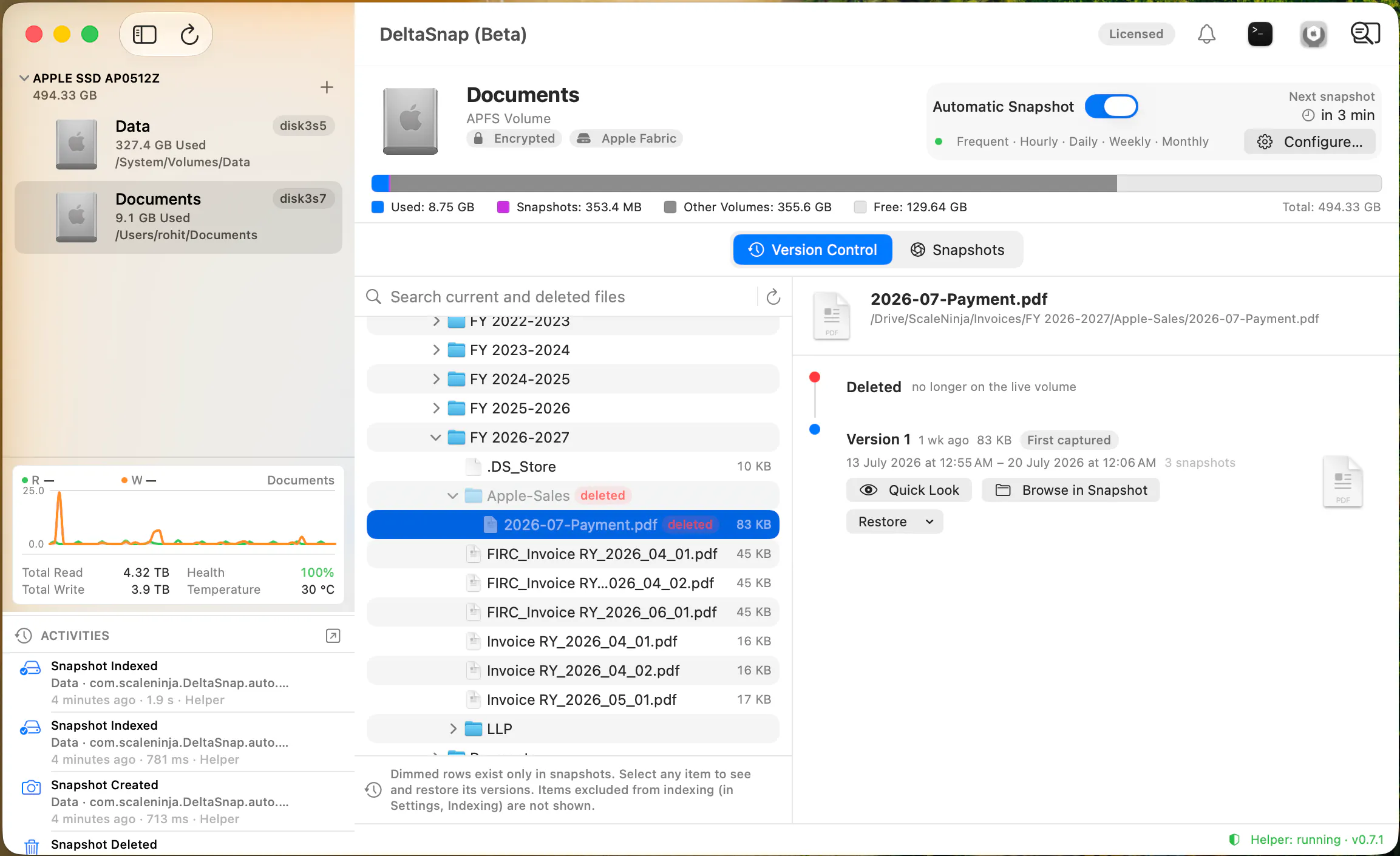The image size is (1400, 856).
Task: Toggle the Automatic Snapshot switch
Action: 1111,107
